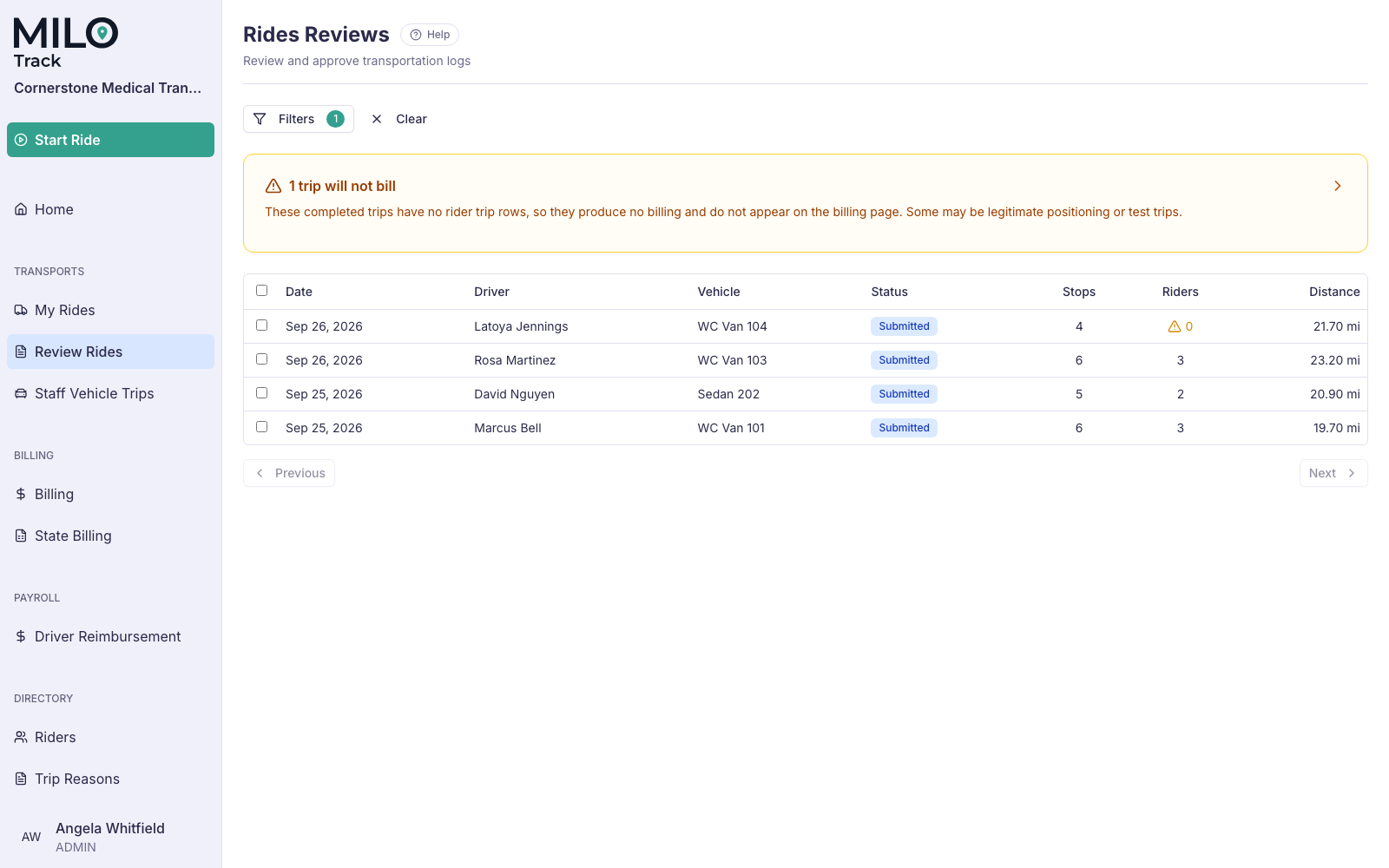Click the Billing dollar icon
The image size is (1389, 868).
click(21, 494)
